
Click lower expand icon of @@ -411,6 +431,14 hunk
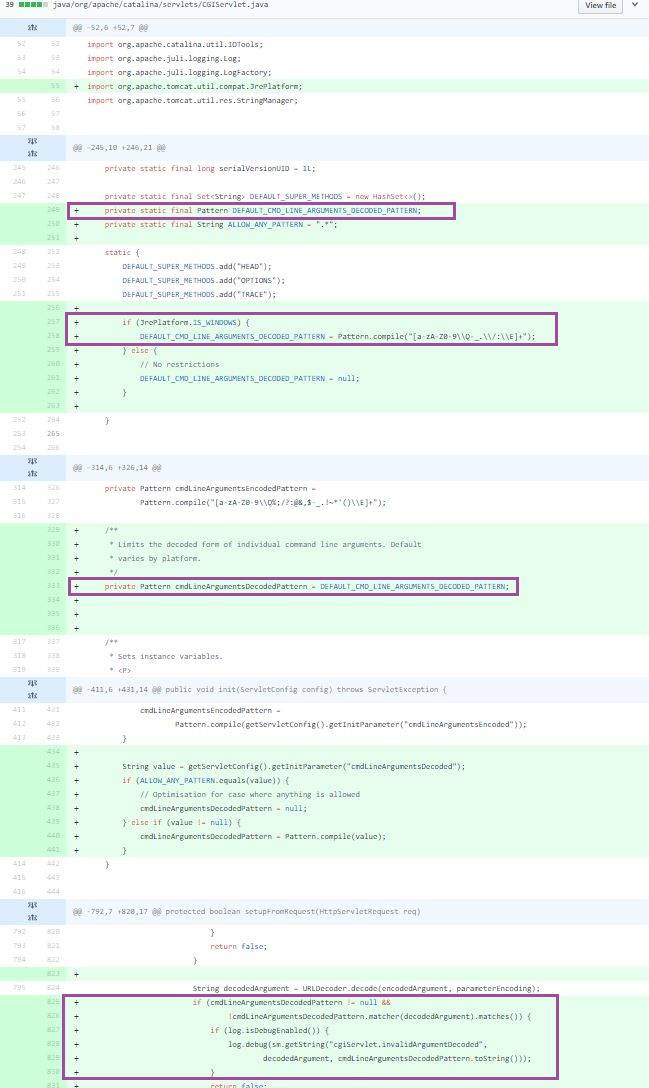tap(33, 695)
